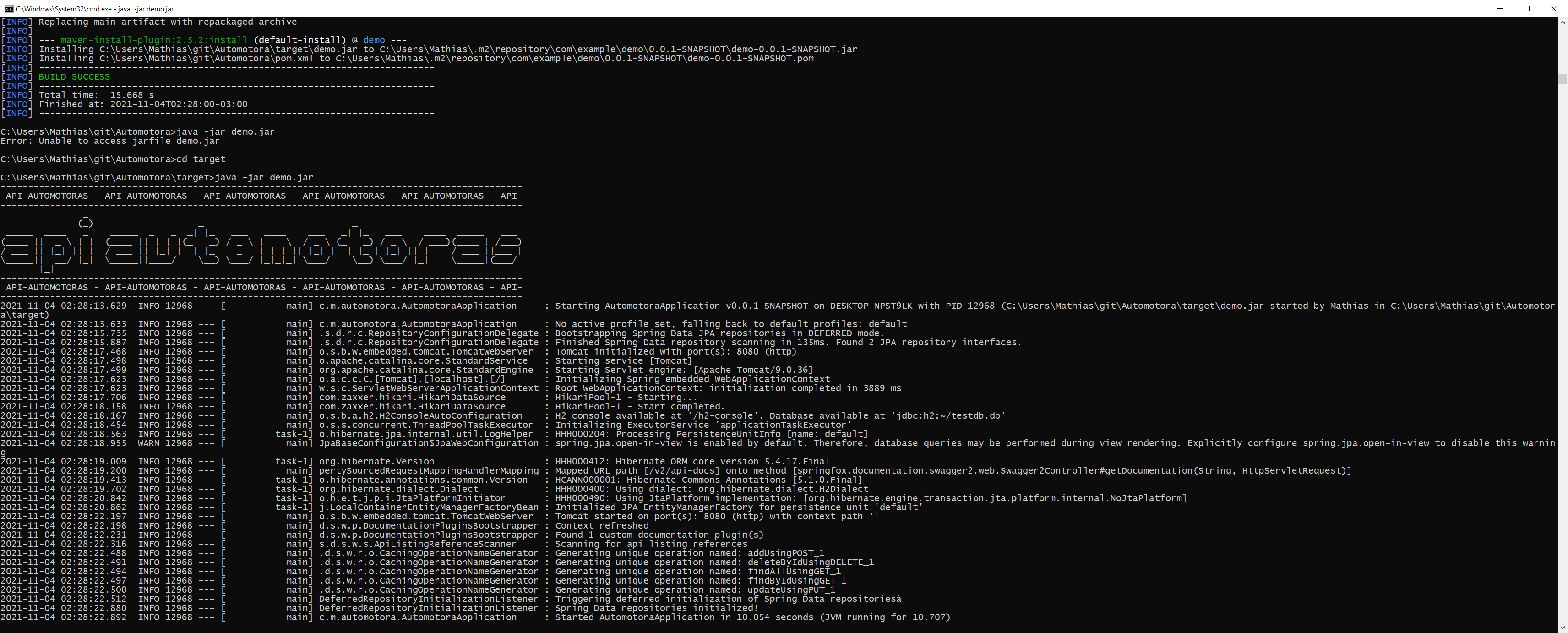Click 'No active profile set' log message

coord(731,324)
